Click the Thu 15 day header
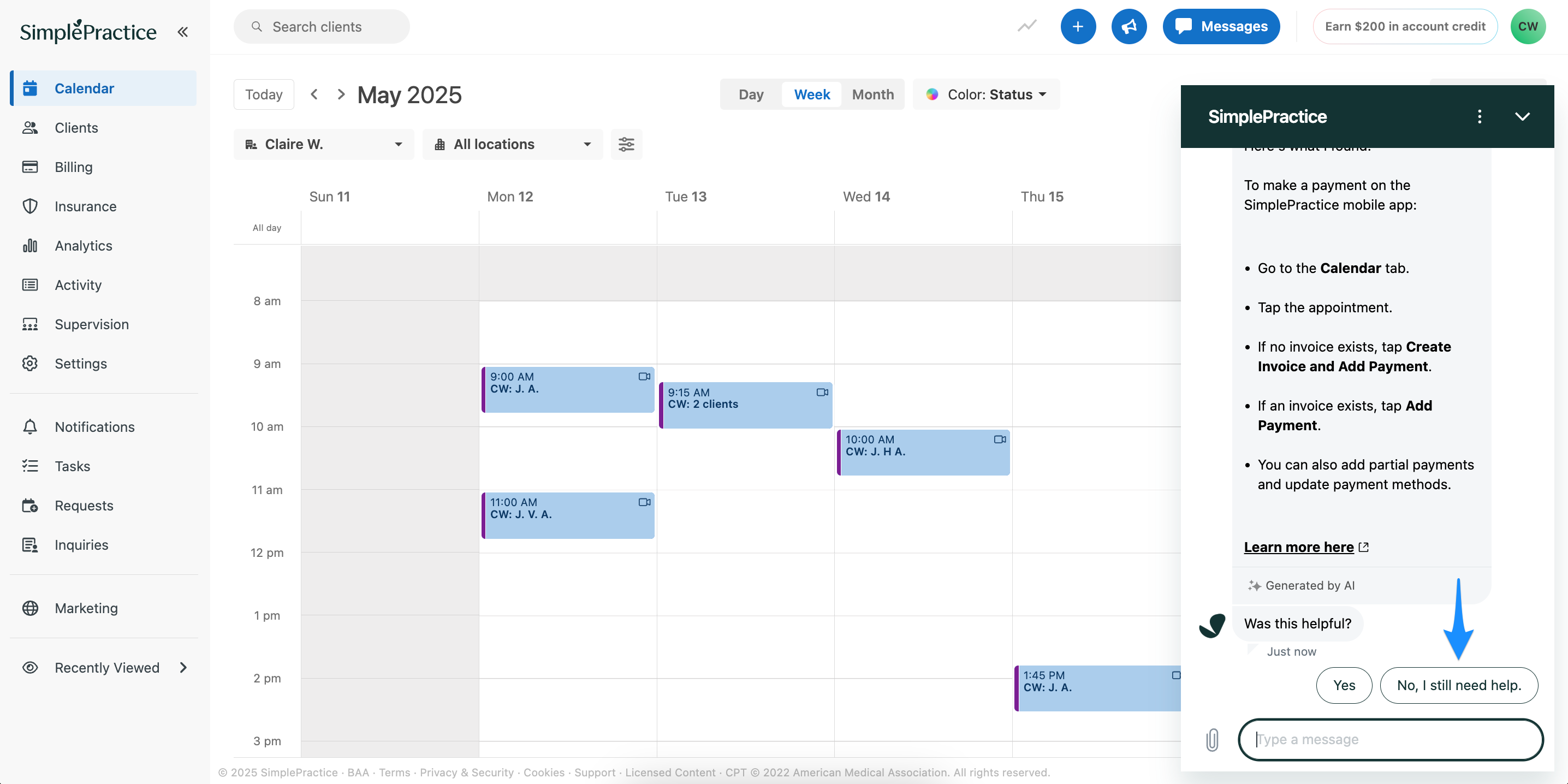Image resolution: width=1568 pixels, height=784 pixels. [1042, 197]
